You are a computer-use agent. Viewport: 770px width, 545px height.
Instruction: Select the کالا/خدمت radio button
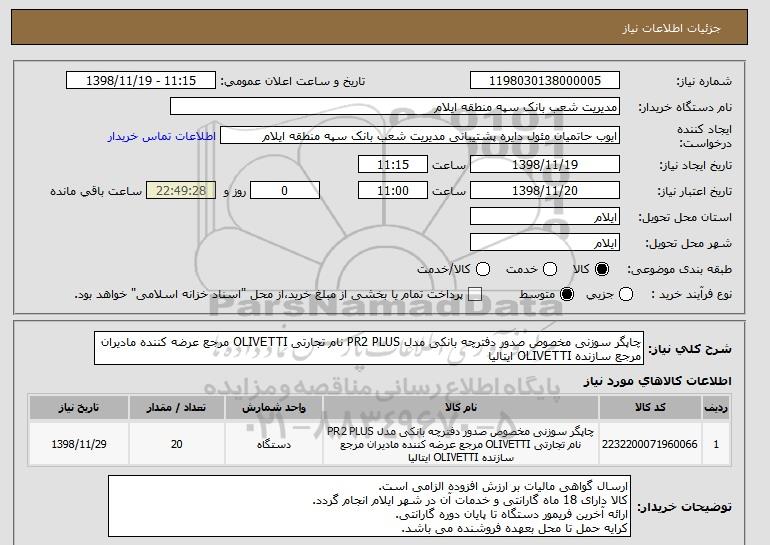tap(483, 269)
